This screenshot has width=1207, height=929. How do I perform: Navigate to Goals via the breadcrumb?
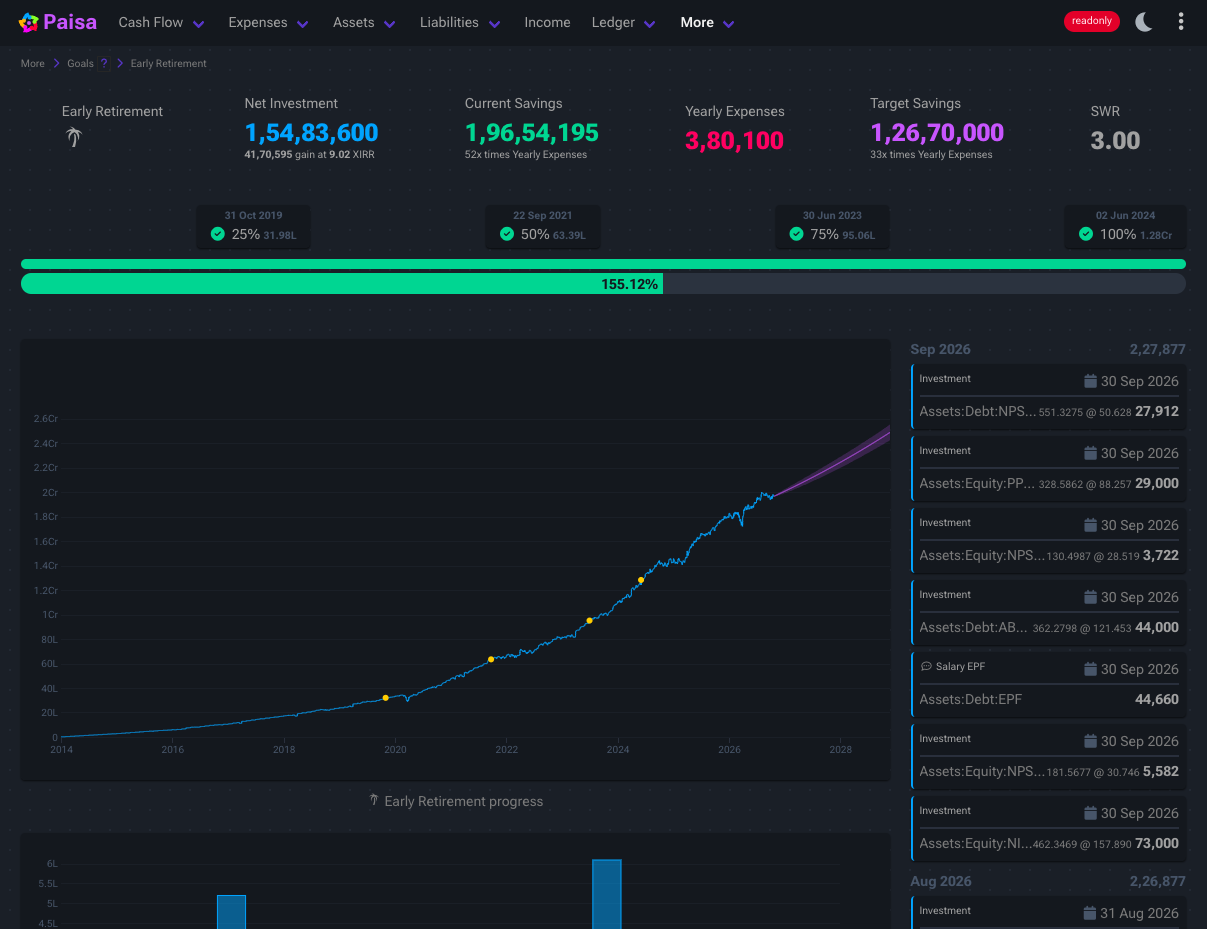point(81,63)
